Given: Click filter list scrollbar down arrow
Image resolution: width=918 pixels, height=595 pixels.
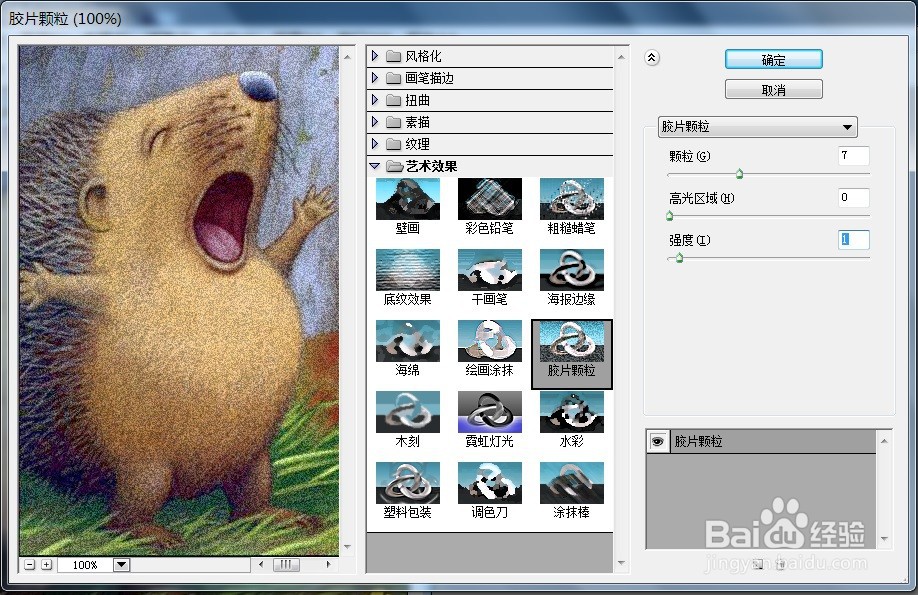Looking at the screenshot, I should tap(621, 563).
